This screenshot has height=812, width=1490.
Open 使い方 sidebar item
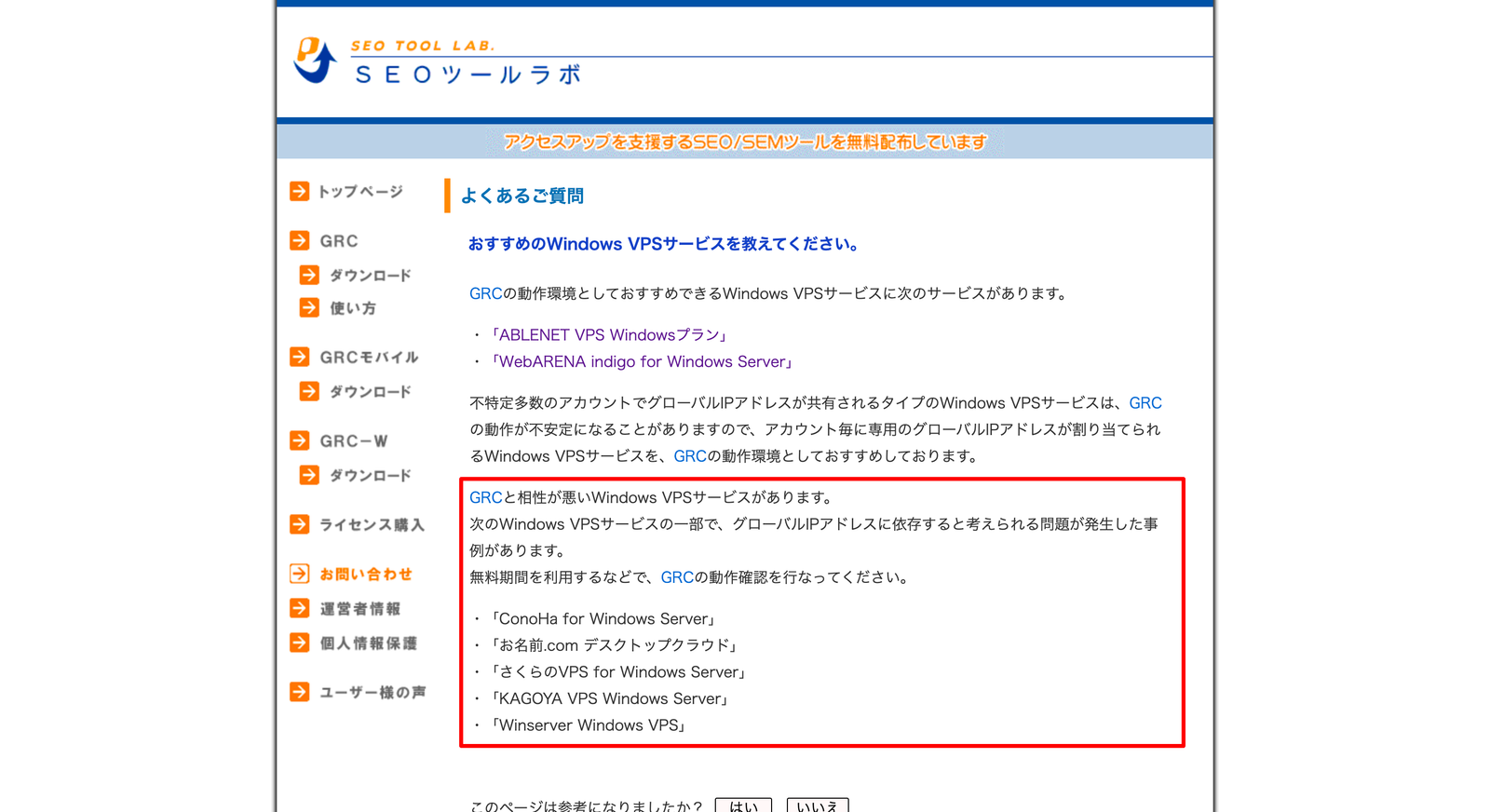[353, 308]
